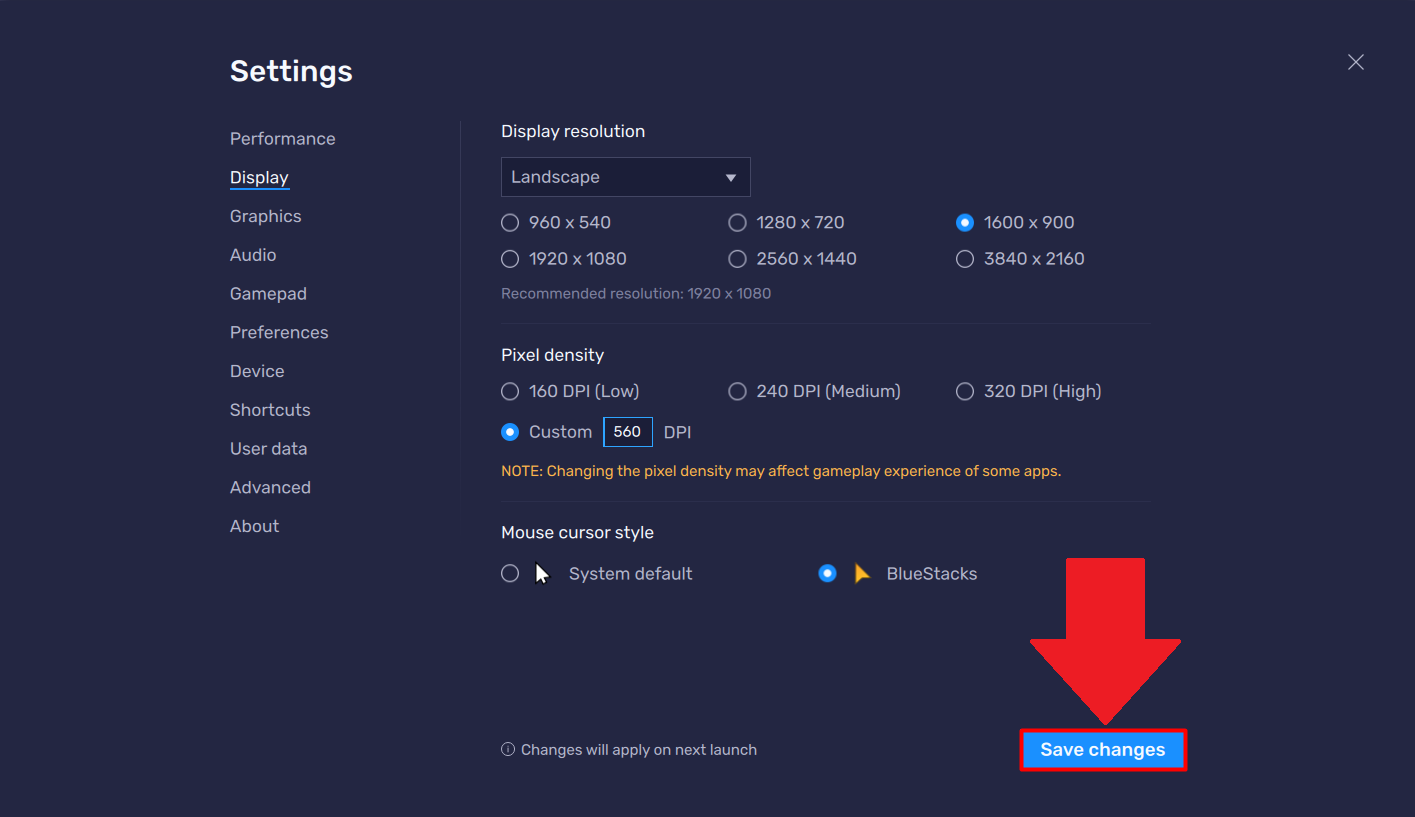Open the Performance settings tab
Screen dimensions: 1415x817
coord(282,139)
